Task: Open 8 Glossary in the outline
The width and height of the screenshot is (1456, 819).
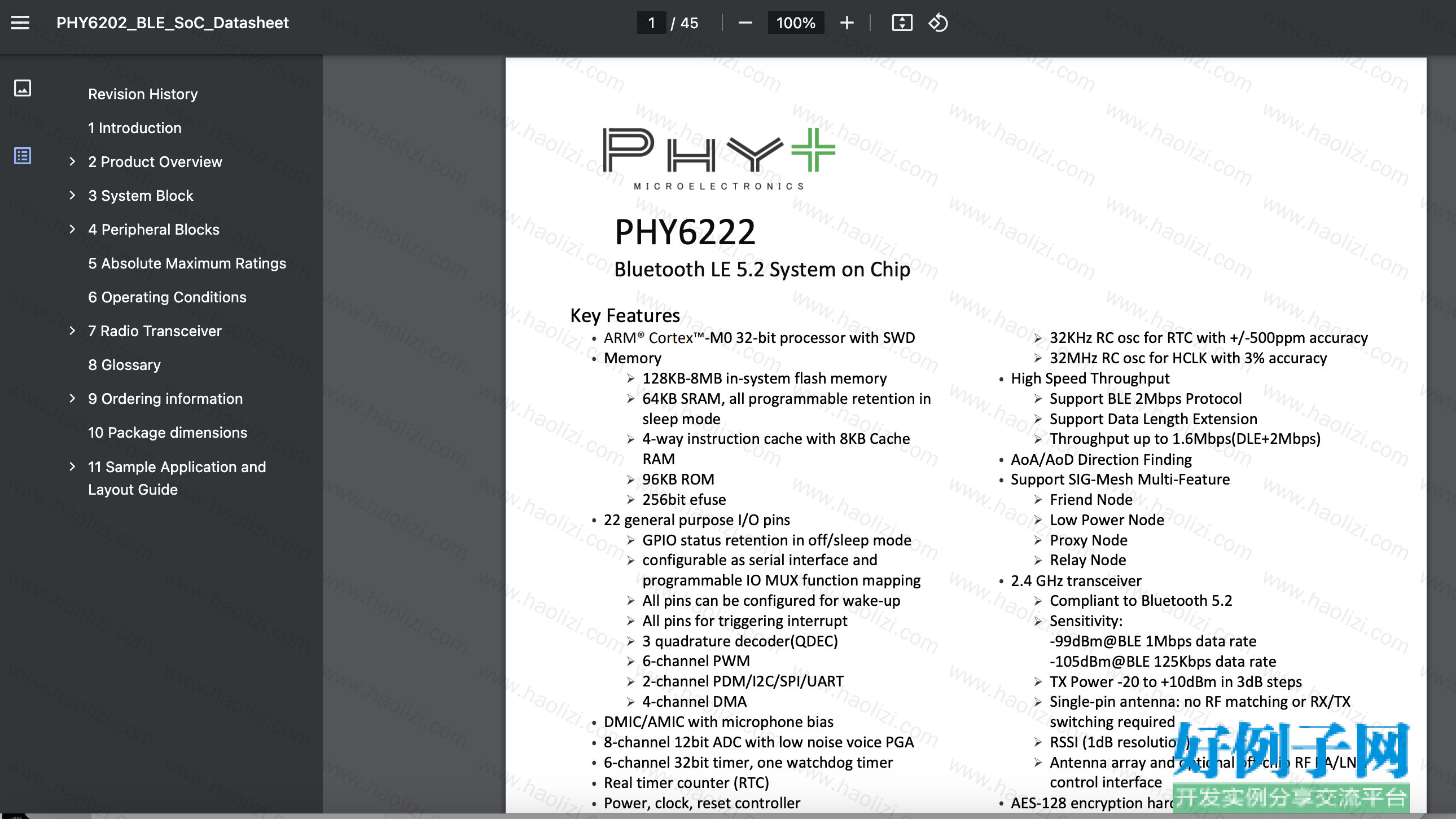Action: (124, 365)
